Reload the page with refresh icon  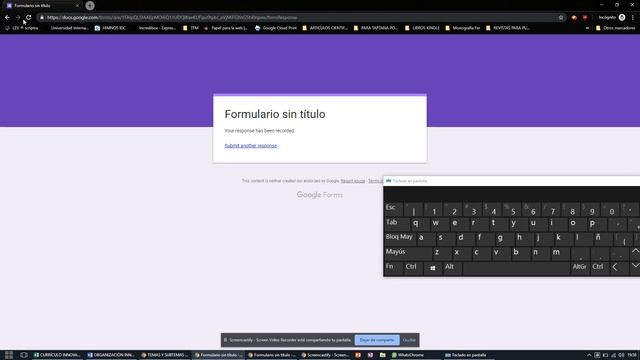point(29,18)
